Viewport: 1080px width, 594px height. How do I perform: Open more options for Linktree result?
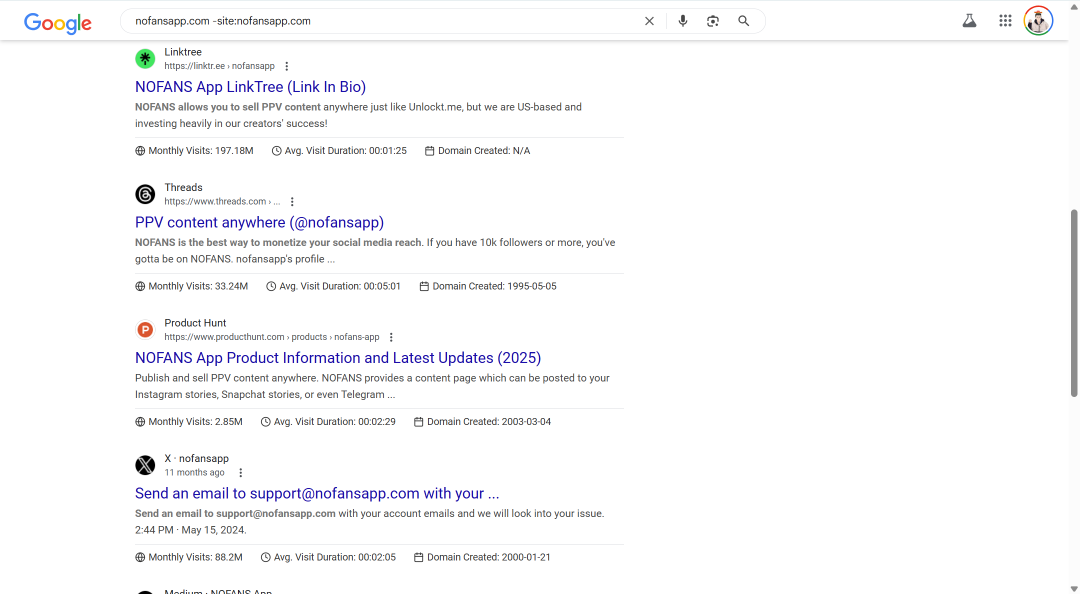tap(287, 66)
